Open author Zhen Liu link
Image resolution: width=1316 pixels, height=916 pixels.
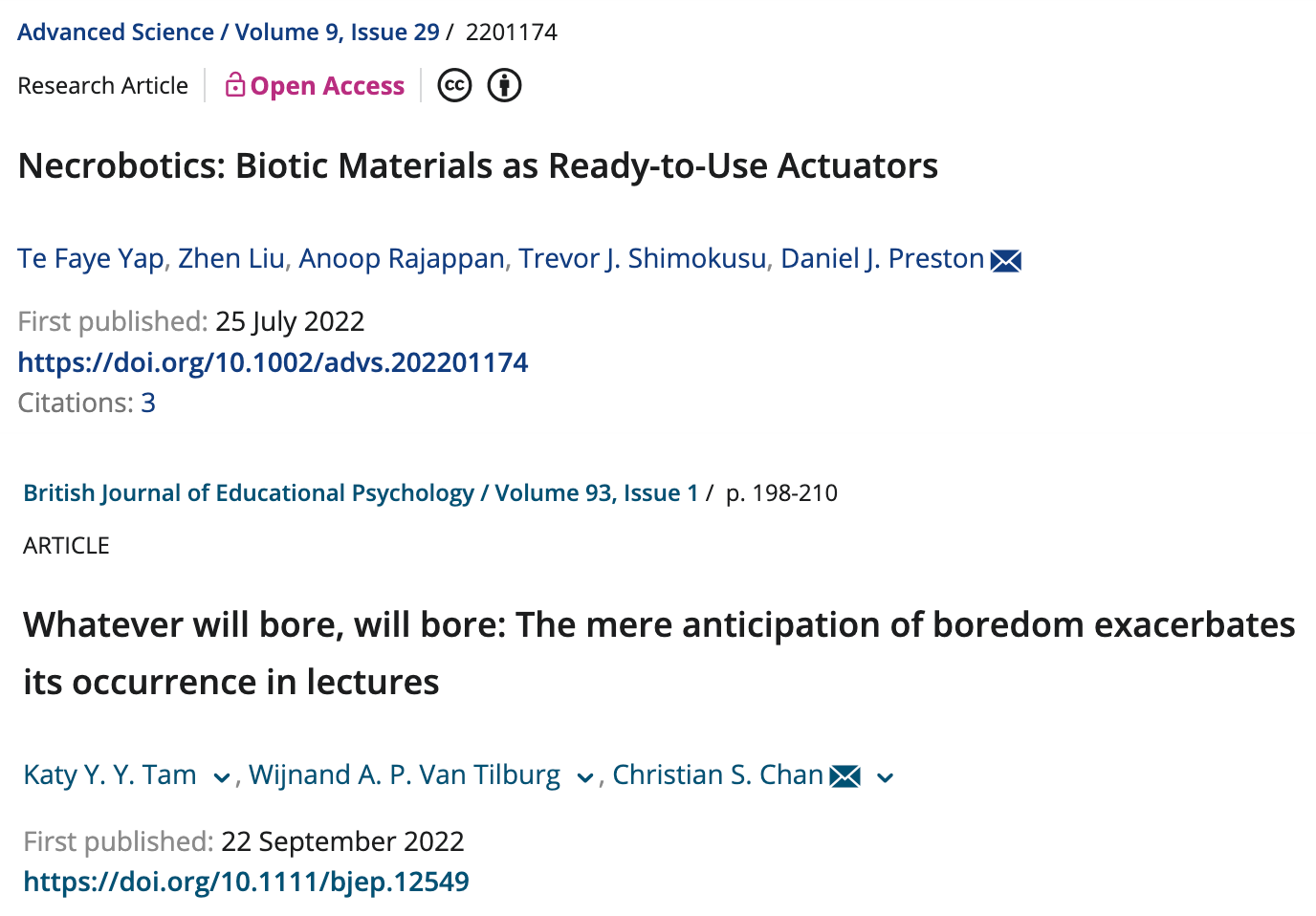230,258
